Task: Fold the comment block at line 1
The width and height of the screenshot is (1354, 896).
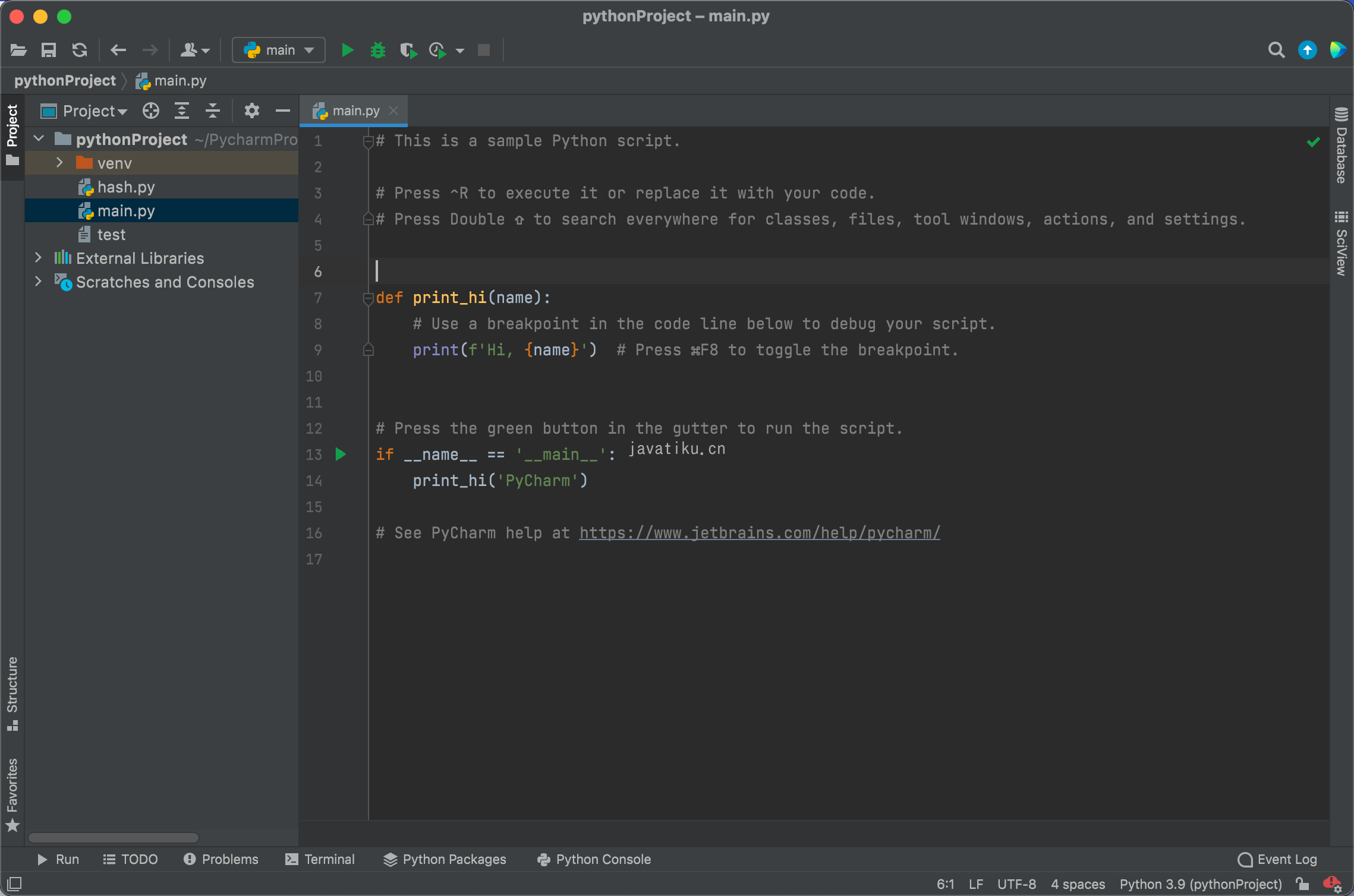Action: click(368, 141)
